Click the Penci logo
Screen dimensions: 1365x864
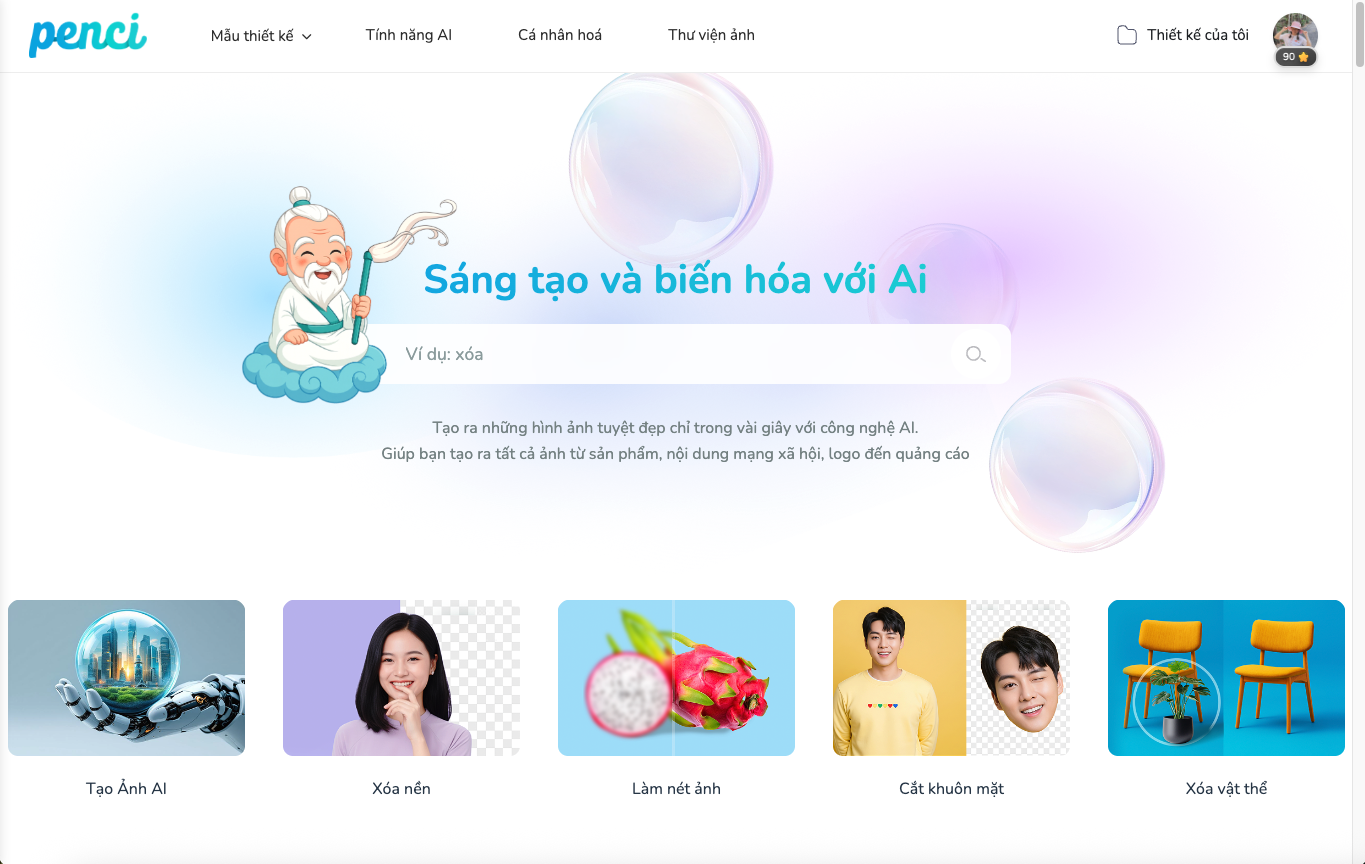(88, 35)
